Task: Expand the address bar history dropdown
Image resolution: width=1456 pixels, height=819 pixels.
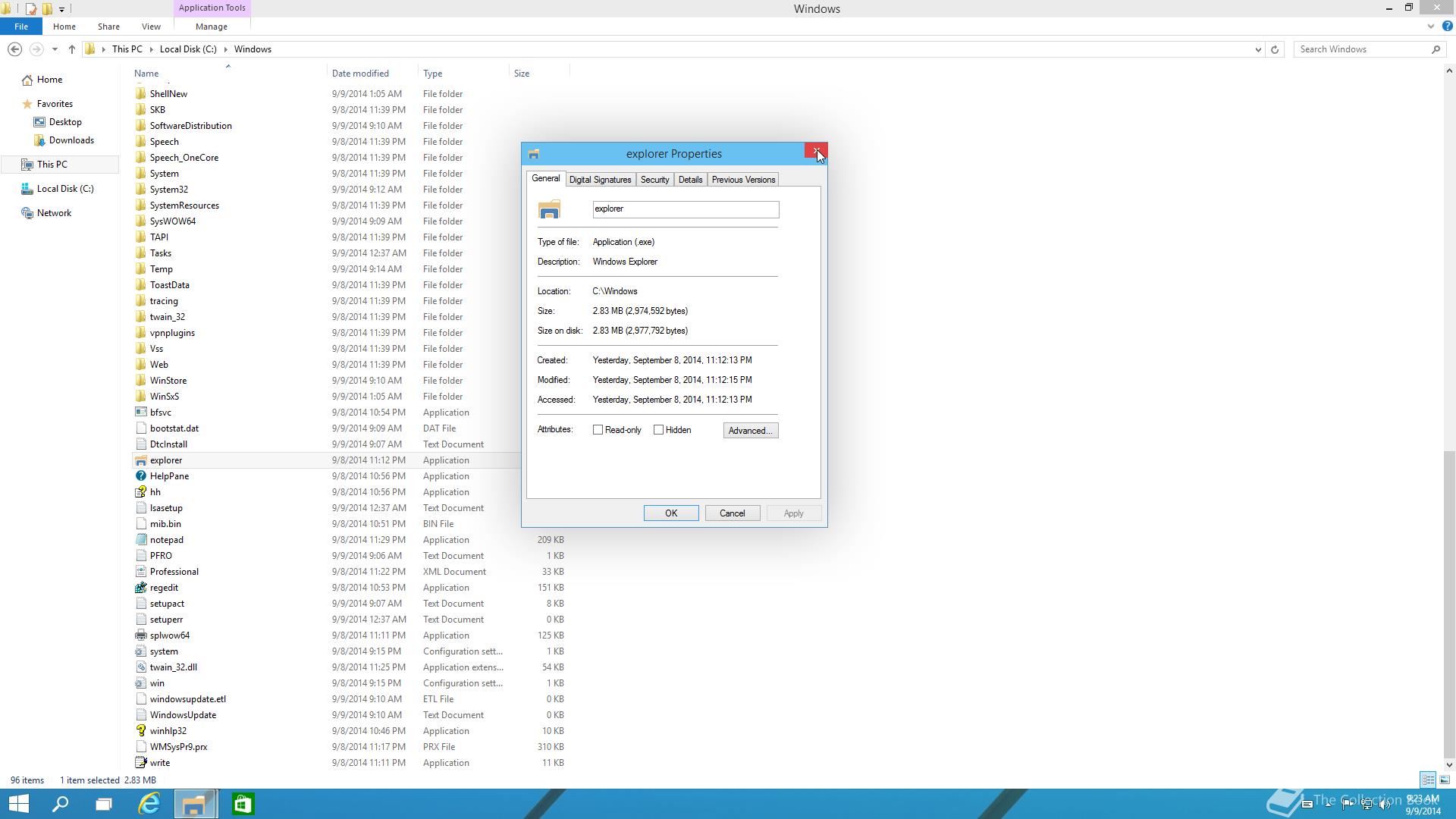Action: tap(1258, 49)
